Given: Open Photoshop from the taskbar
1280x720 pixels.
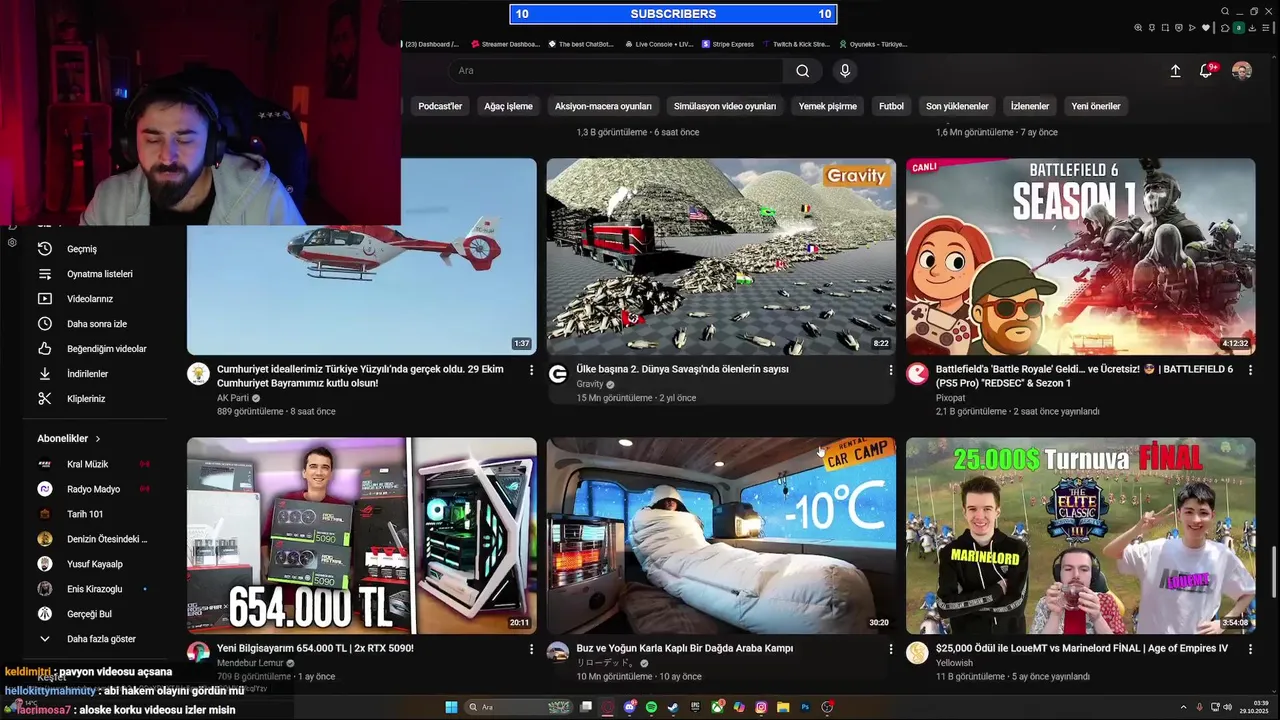Looking at the screenshot, I should pos(805,707).
